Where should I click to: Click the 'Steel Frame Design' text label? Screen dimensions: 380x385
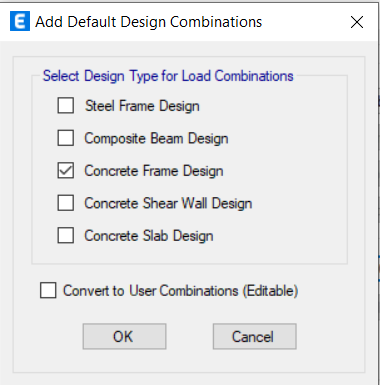pos(142,106)
